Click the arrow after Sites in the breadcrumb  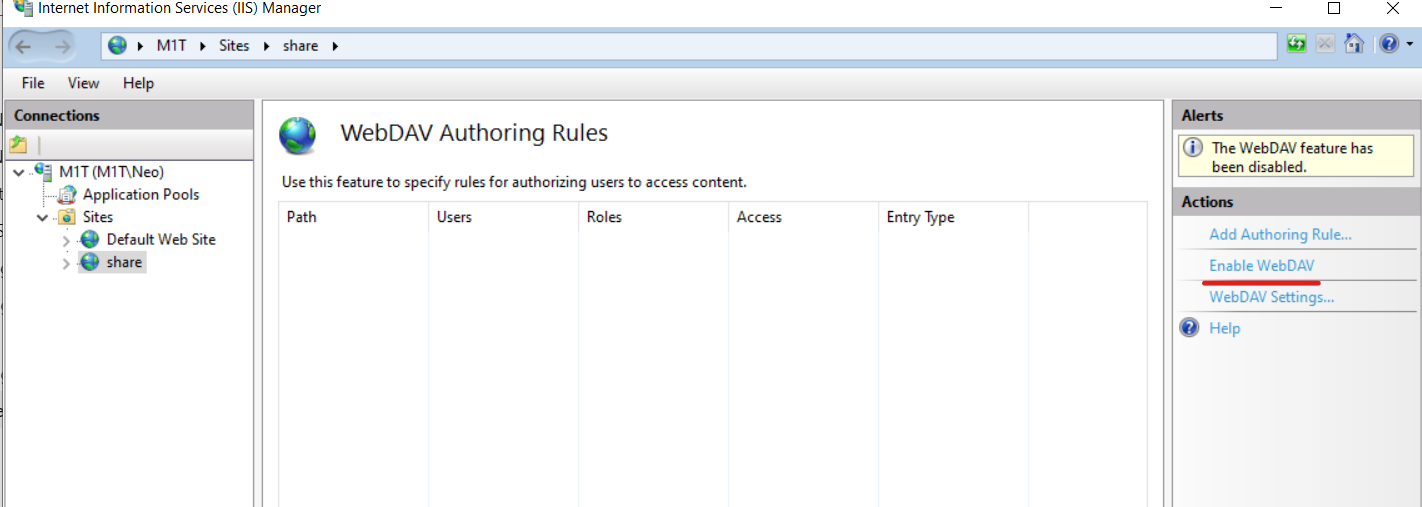pyautogui.click(x=265, y=46)
